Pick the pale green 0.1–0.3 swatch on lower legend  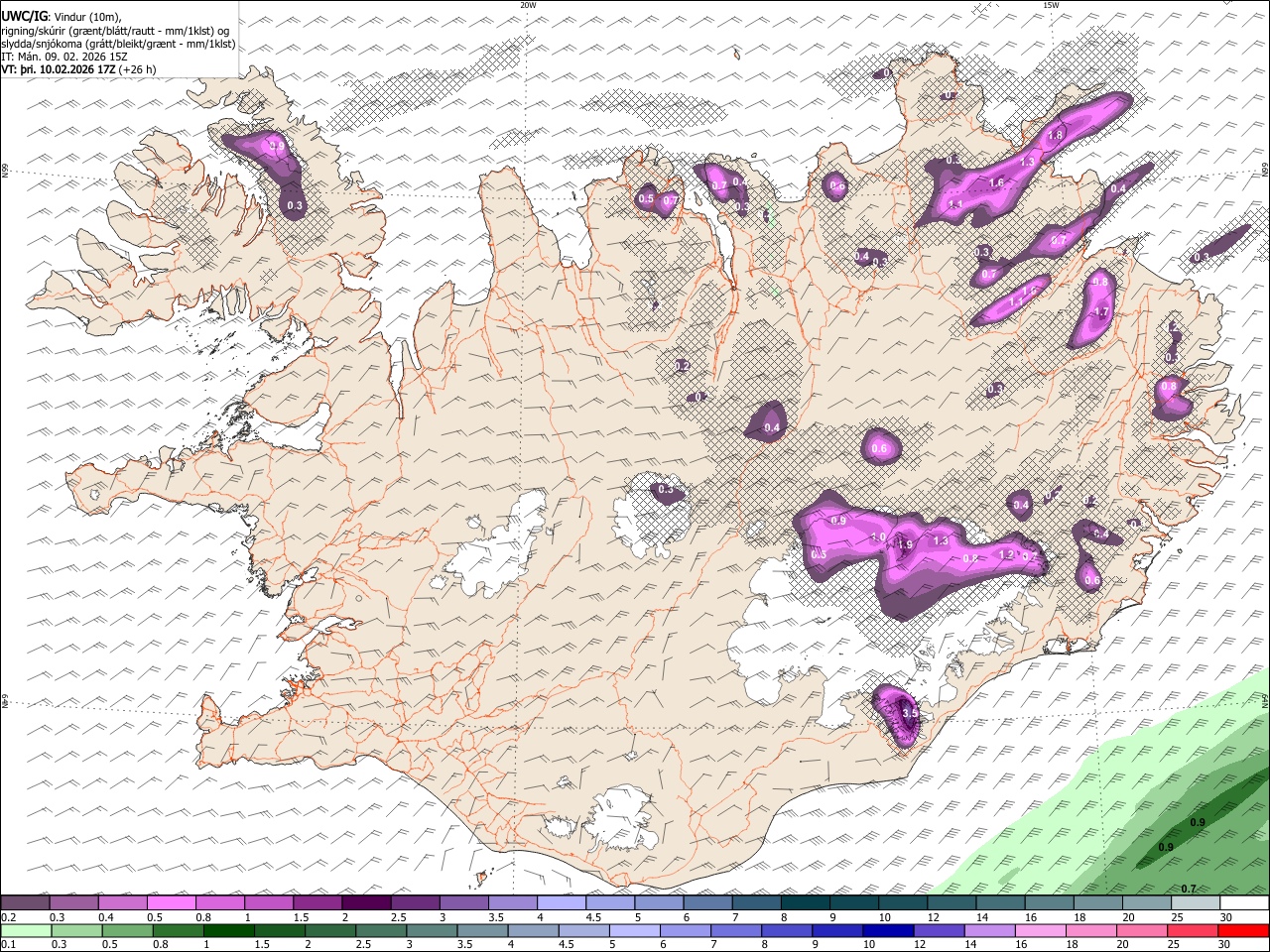25,931
